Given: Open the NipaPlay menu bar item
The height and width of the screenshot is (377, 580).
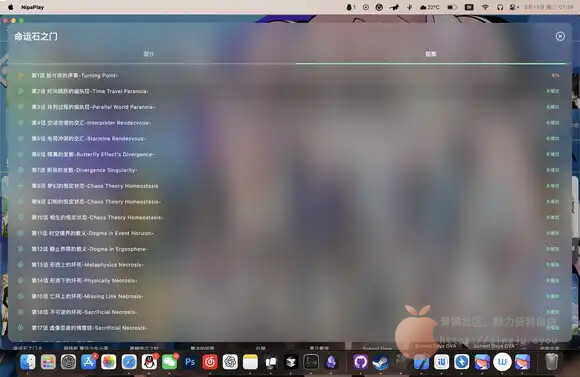Looking at the screenshot, I should [33, 7].
